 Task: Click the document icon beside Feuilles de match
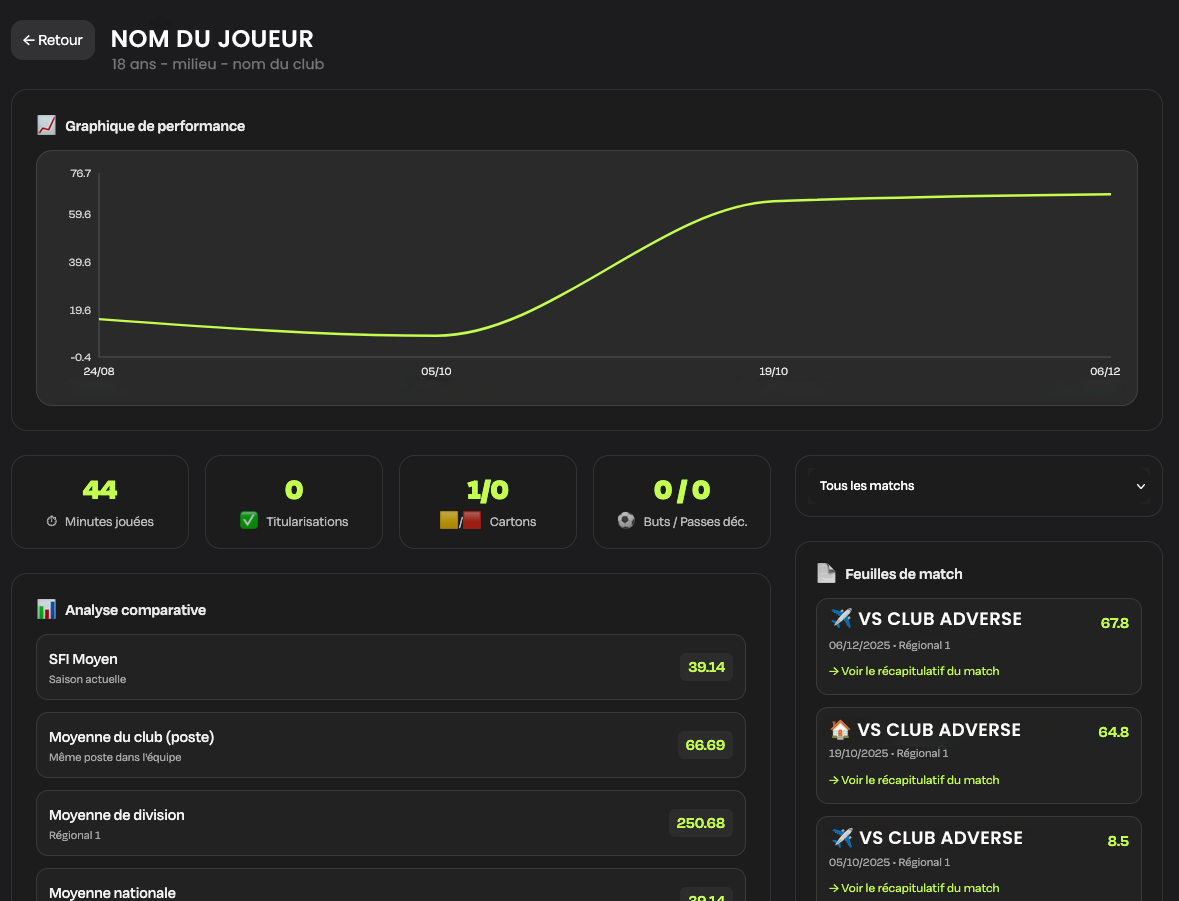pos(826,573)
